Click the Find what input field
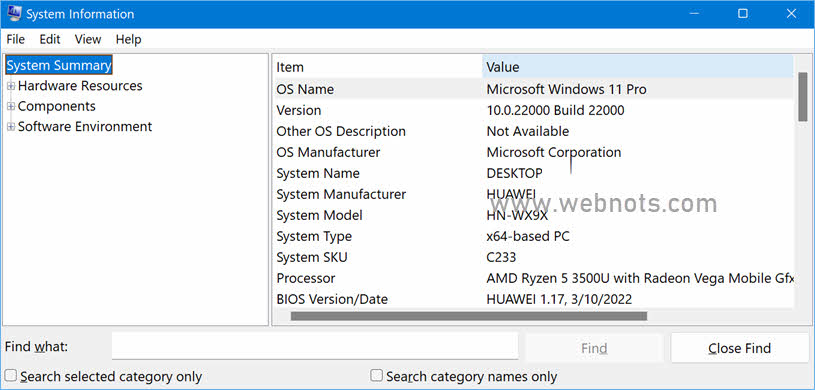 pos(315,346)
